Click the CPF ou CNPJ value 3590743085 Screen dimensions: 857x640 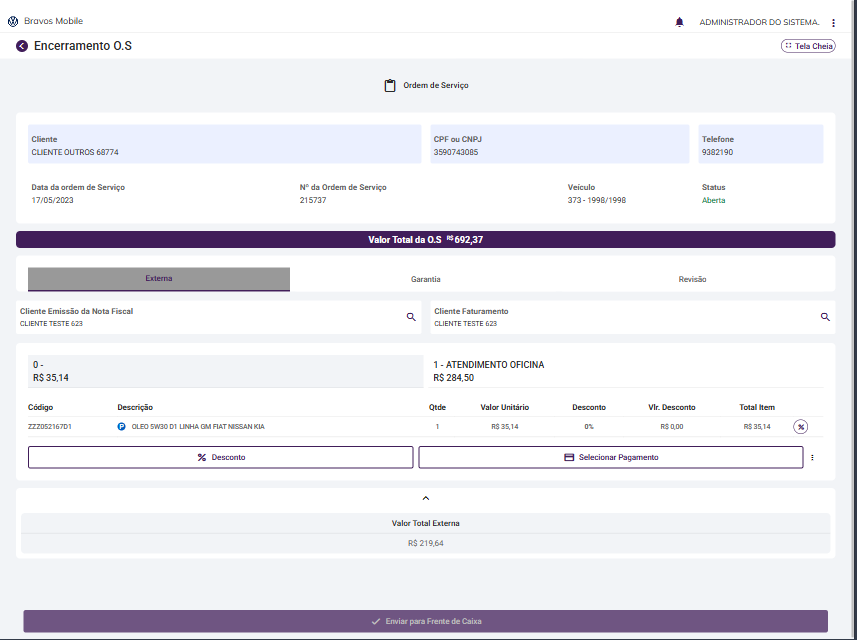coord(456,152)
